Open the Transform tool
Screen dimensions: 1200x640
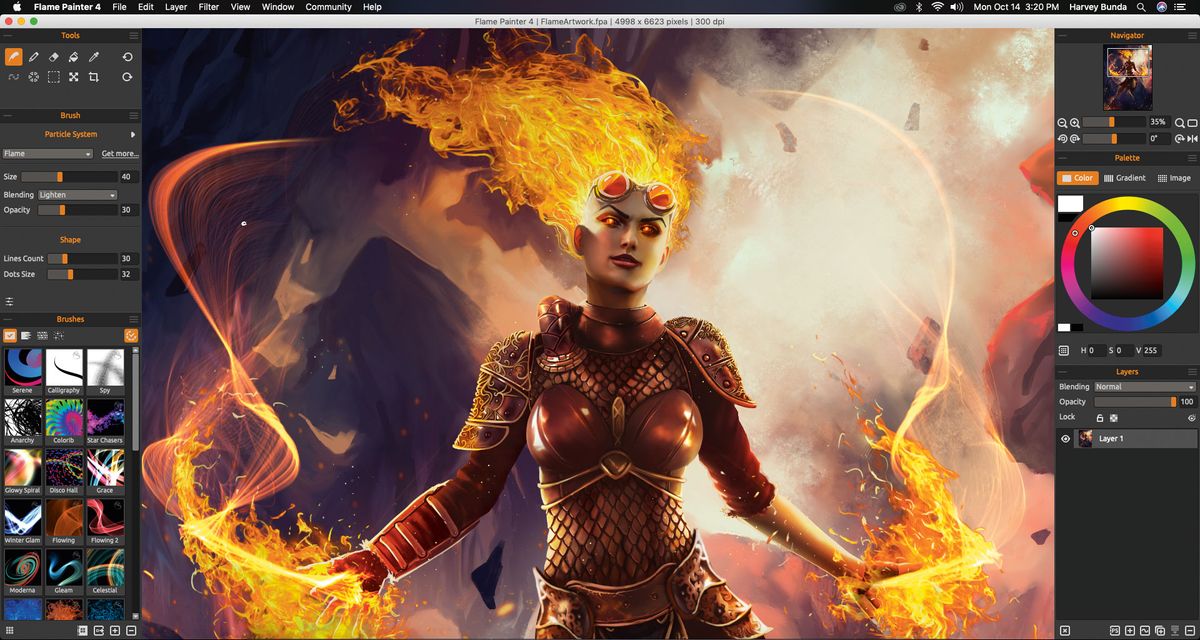click(73, 76)
